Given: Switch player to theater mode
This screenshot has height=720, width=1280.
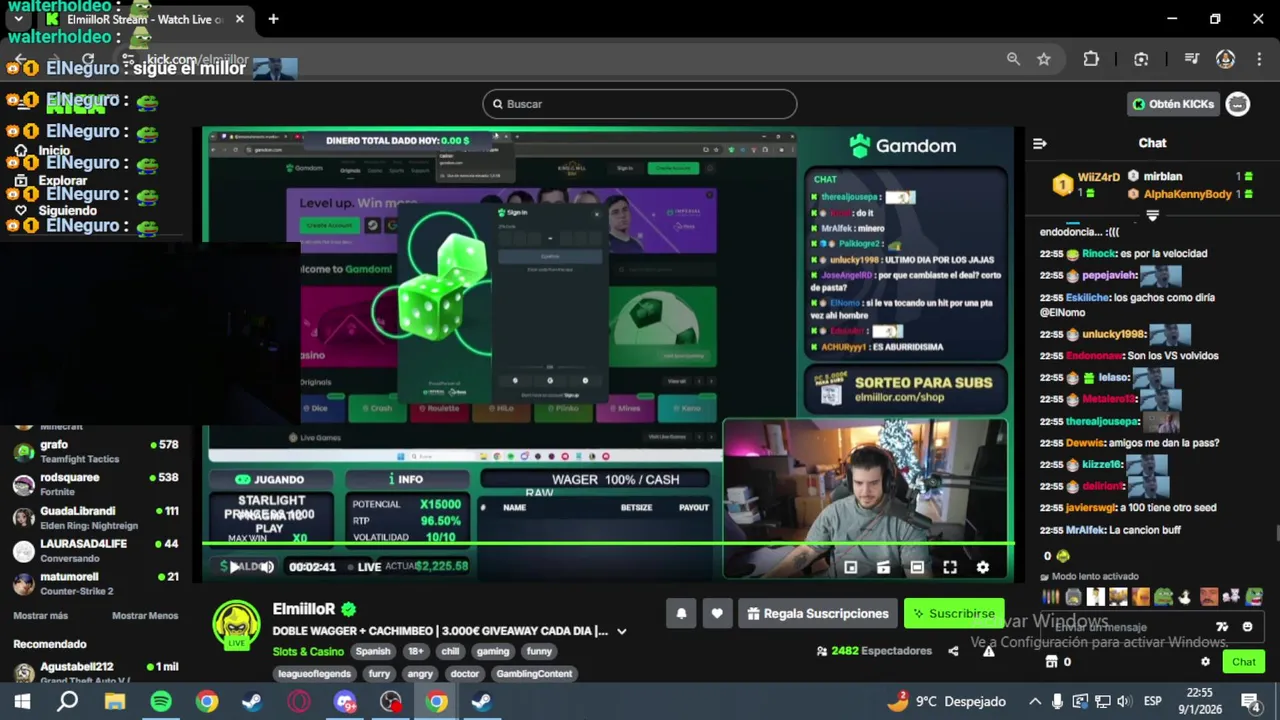Looking at the screenshot, I should (917, 567).
